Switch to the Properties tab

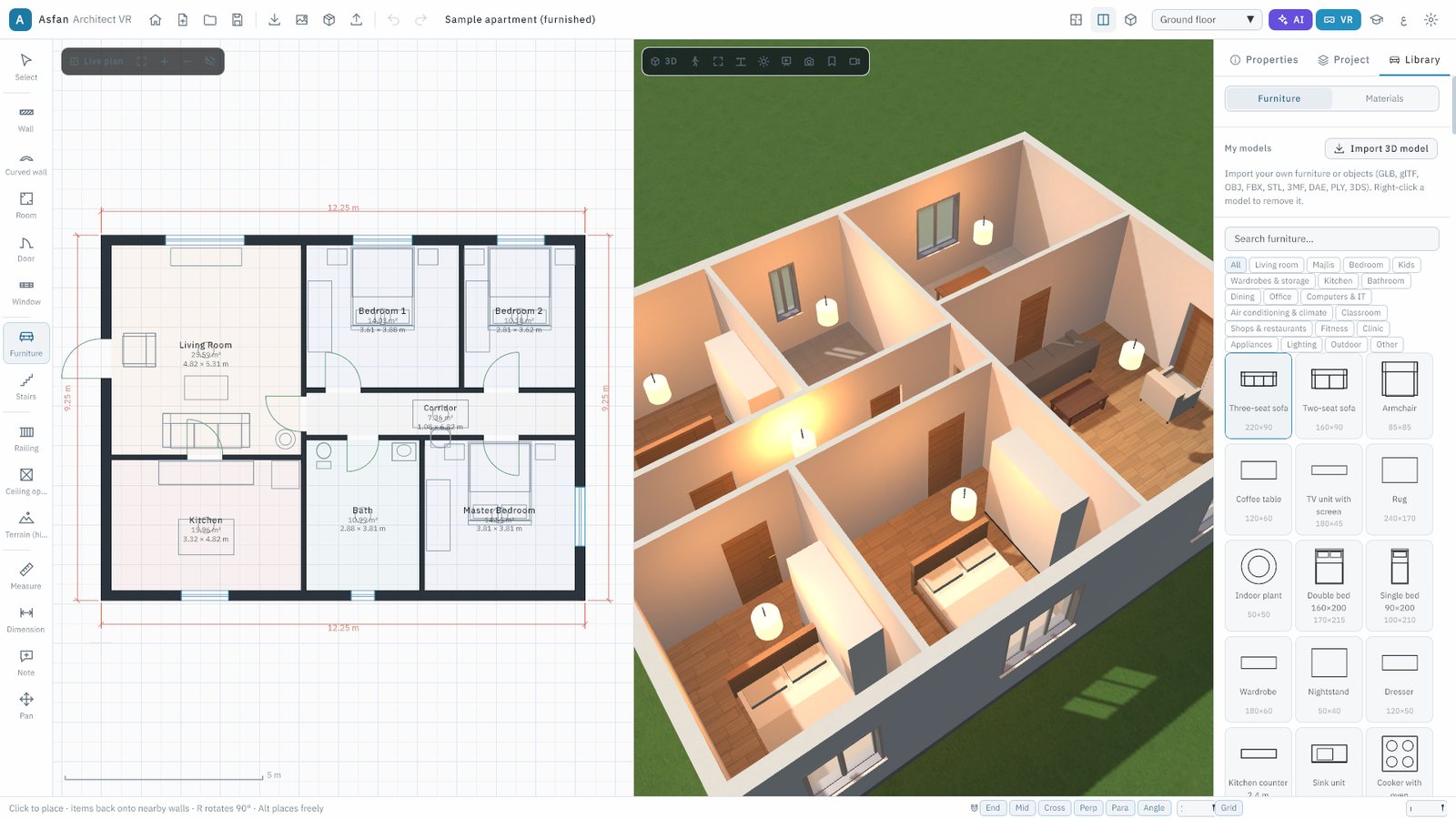pos(1264,60)
